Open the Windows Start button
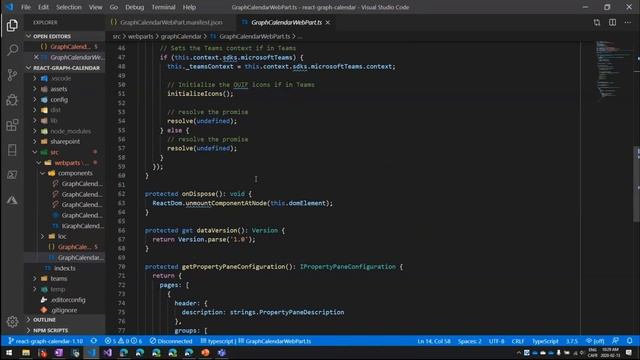The image size is (640, 360). 9,353
